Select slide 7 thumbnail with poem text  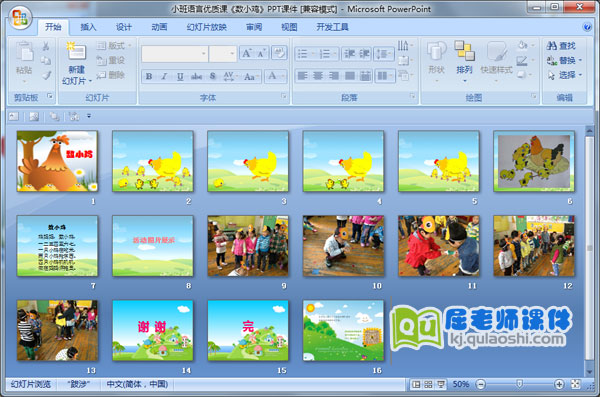point(57,245)
